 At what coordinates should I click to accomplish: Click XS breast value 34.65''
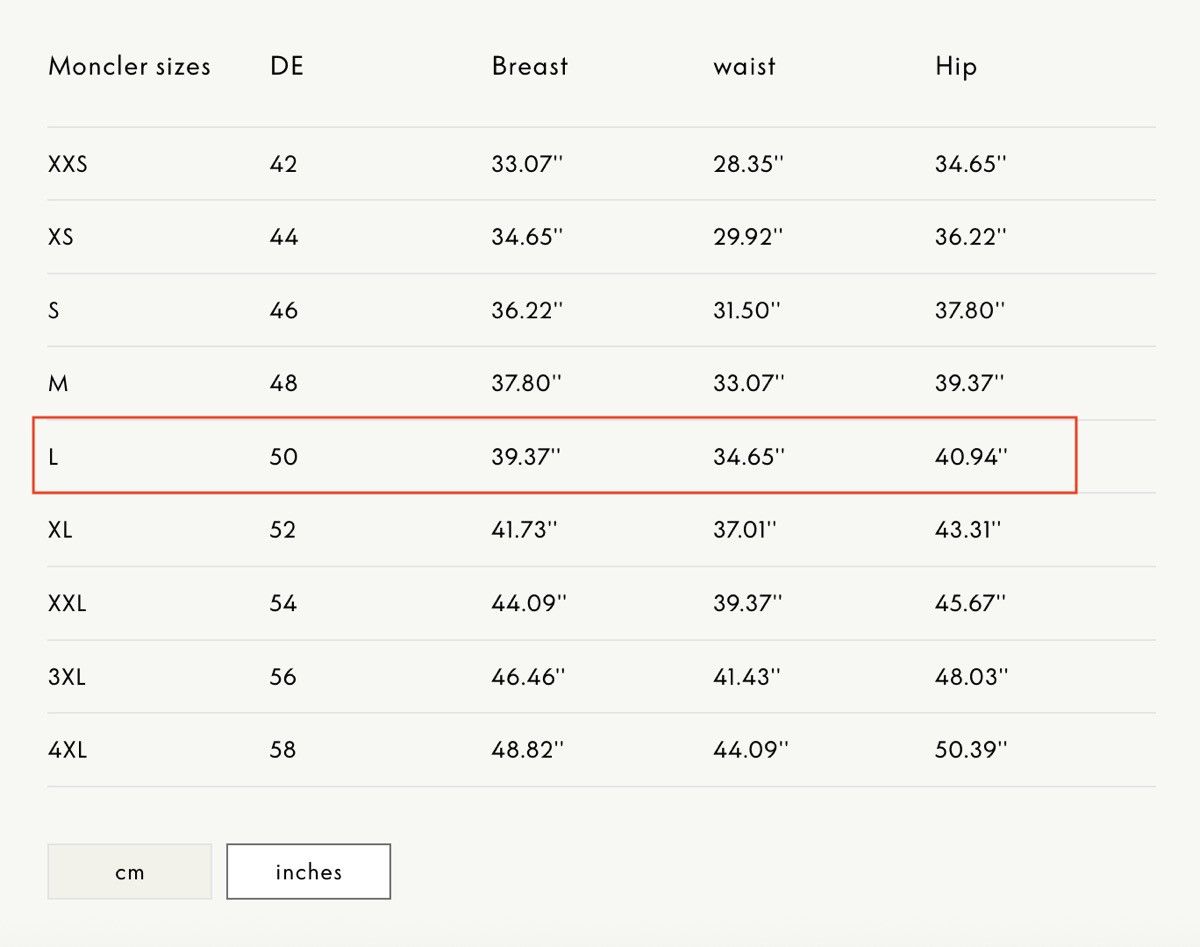tap(528, 237)
